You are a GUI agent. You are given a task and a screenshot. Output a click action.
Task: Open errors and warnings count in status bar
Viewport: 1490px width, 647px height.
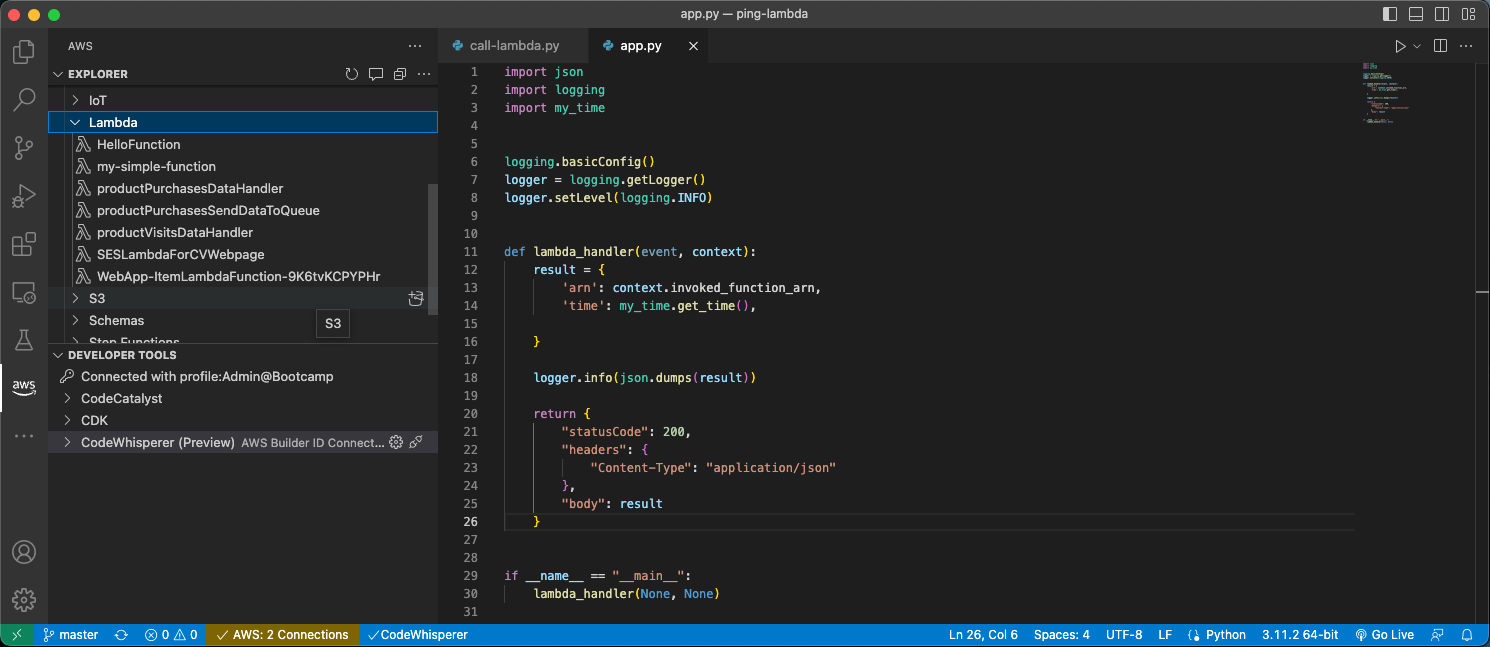(x=171, y=635)
